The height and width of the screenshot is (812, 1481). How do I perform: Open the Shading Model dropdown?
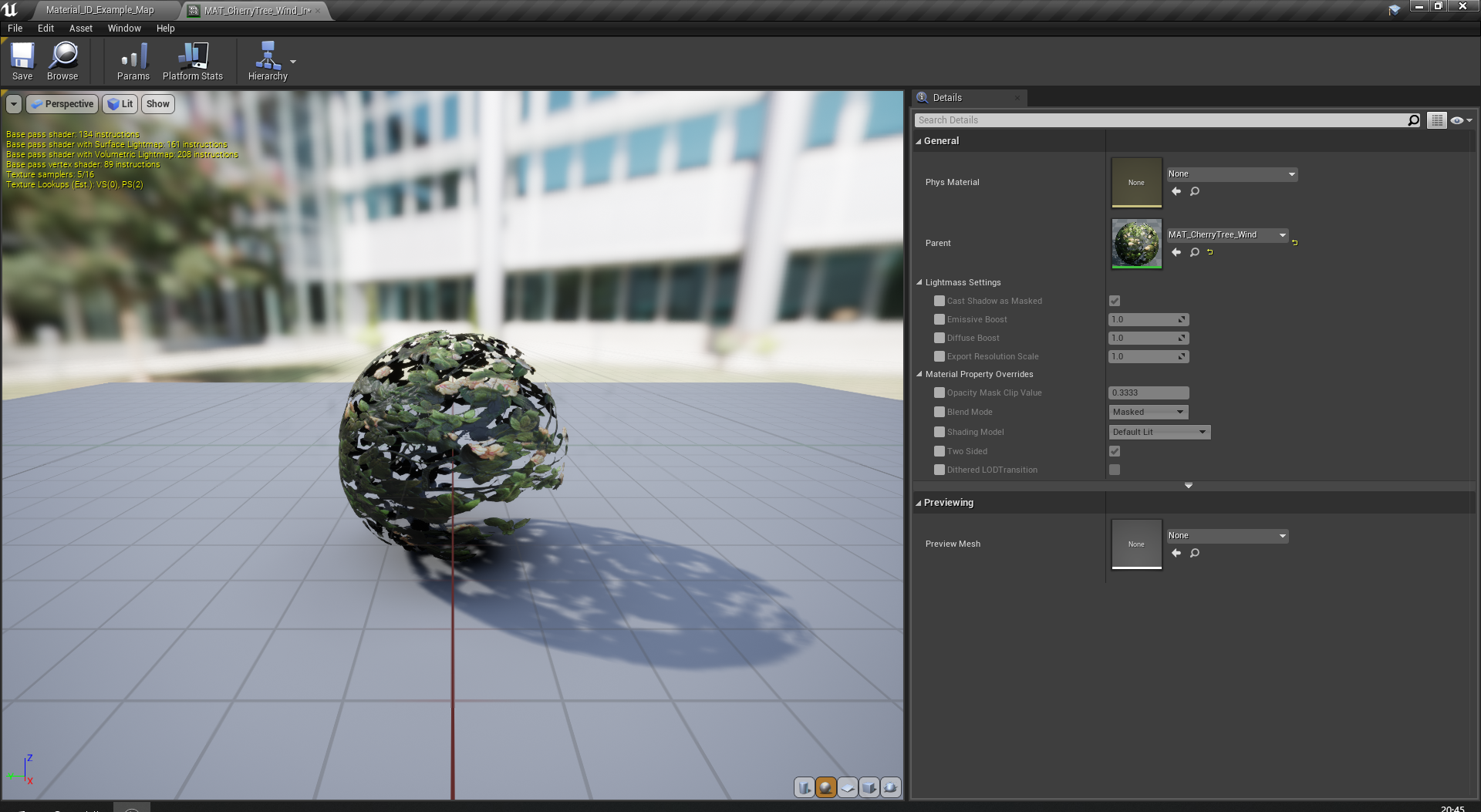1159,432
